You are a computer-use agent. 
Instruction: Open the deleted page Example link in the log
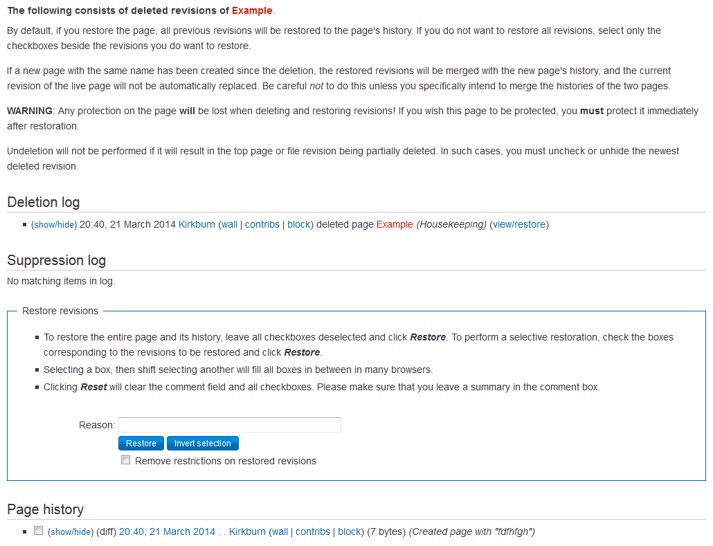pos(394,225)
